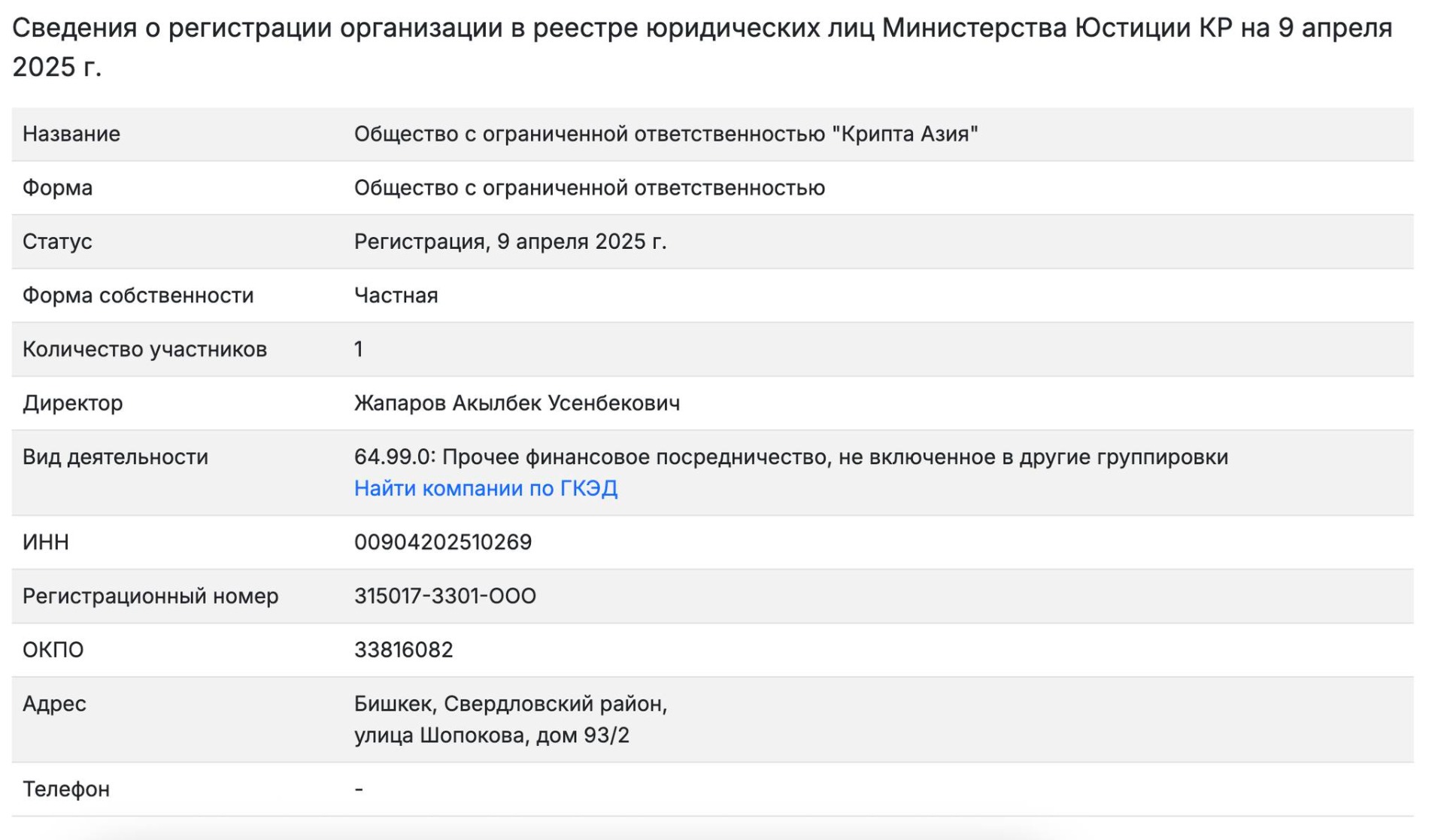Click the "Форма собственности" label
This screenshot has height=840, width=1444.
pos(138,296)
